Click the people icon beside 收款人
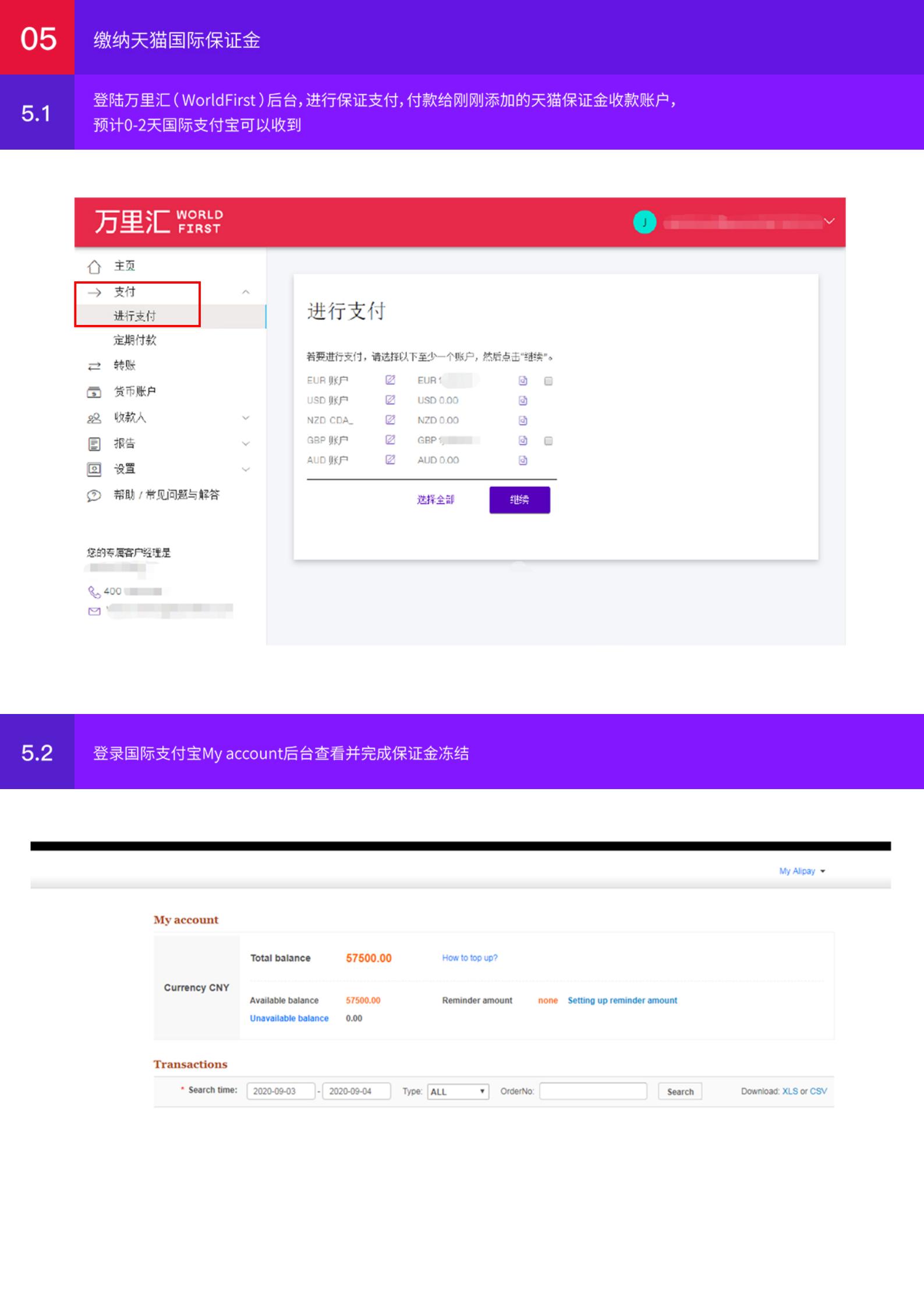 pyautogui.click(x=94, y=418)
